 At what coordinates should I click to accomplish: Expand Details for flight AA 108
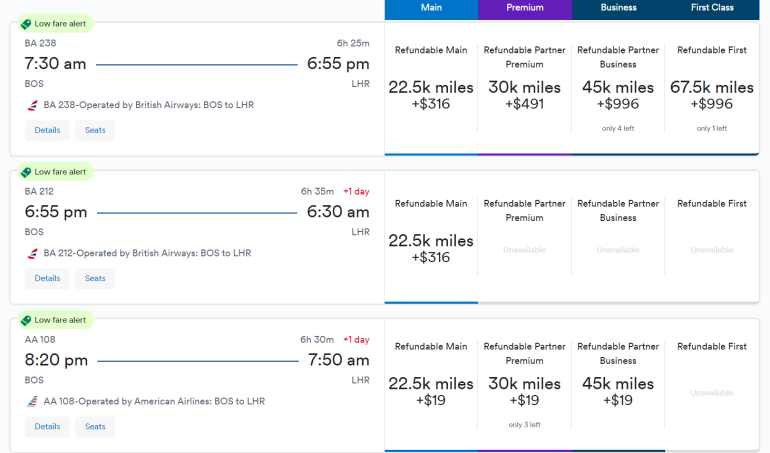[47, 426]
